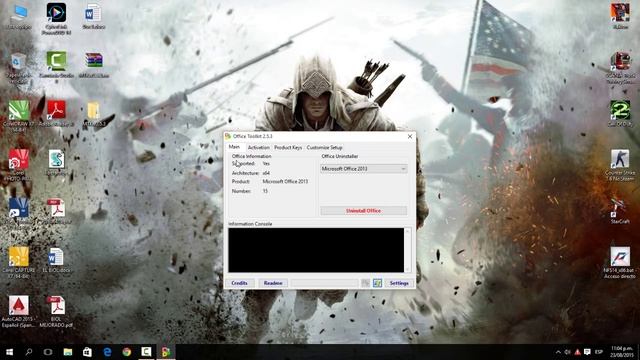Screen dimensions: 640x360
Task: Click the Office Toolkit title bar icon
Action: click(228, 136)
